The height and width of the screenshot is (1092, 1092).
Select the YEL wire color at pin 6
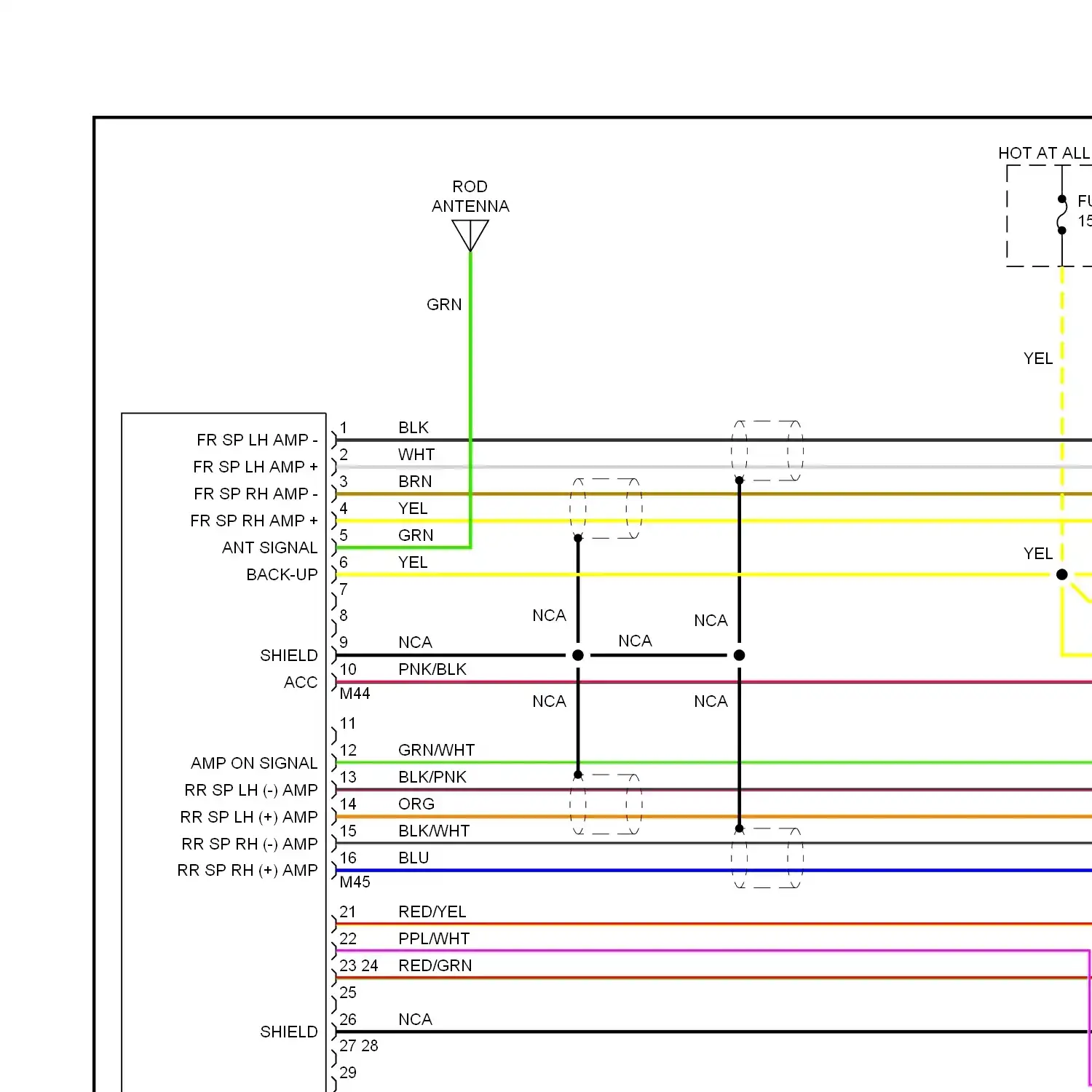413,562
